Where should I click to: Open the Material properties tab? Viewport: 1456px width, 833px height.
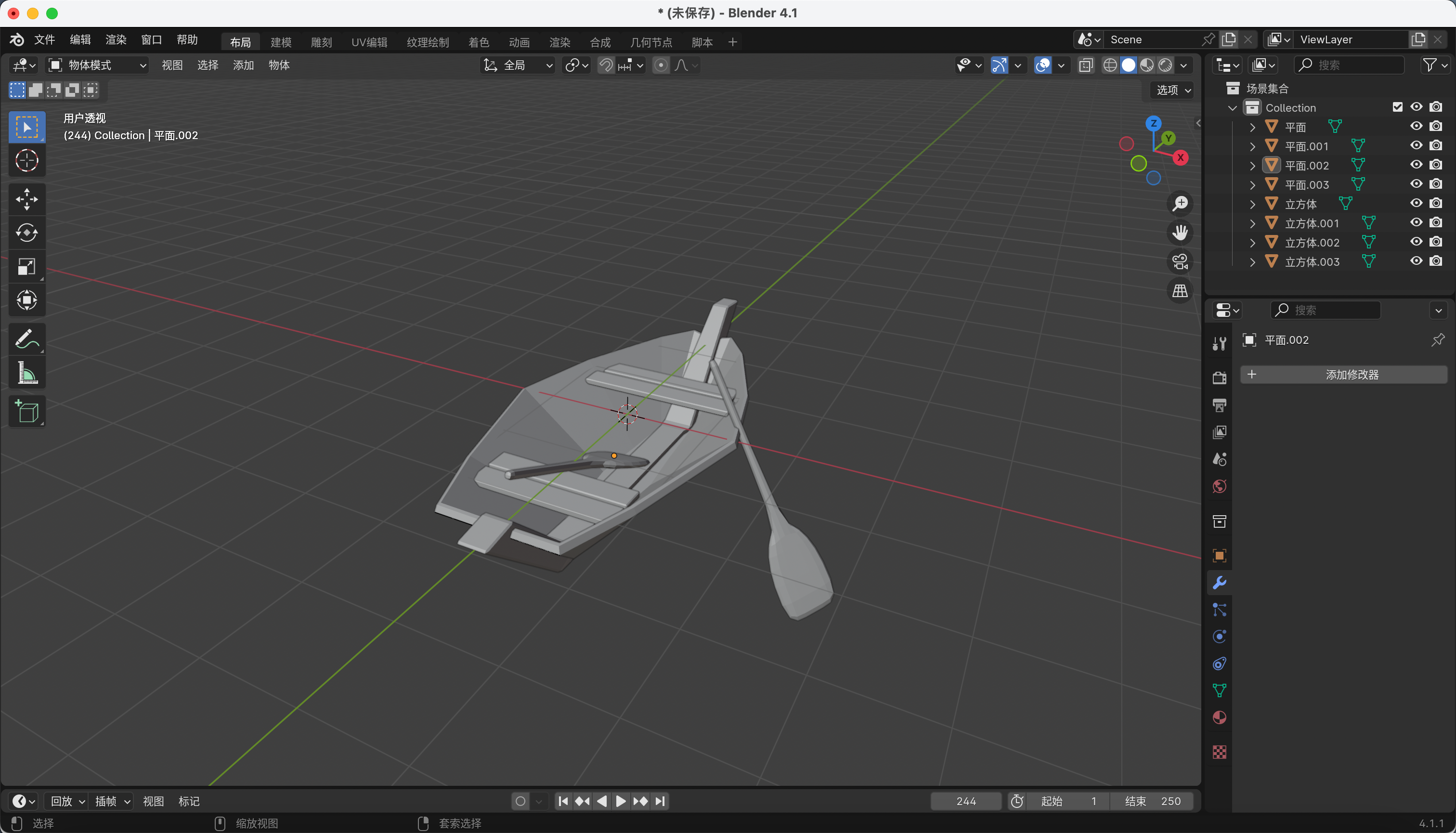click(x=1219, y=717)
